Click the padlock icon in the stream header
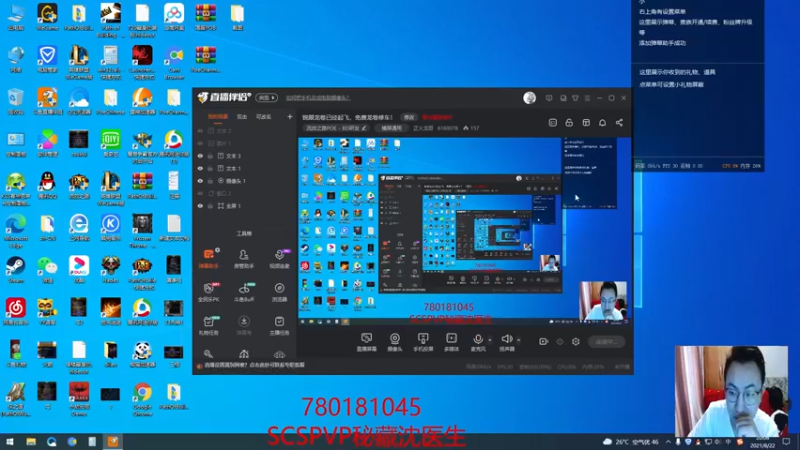This screenshot has width=800, height=450. click(x=569, y=122)
